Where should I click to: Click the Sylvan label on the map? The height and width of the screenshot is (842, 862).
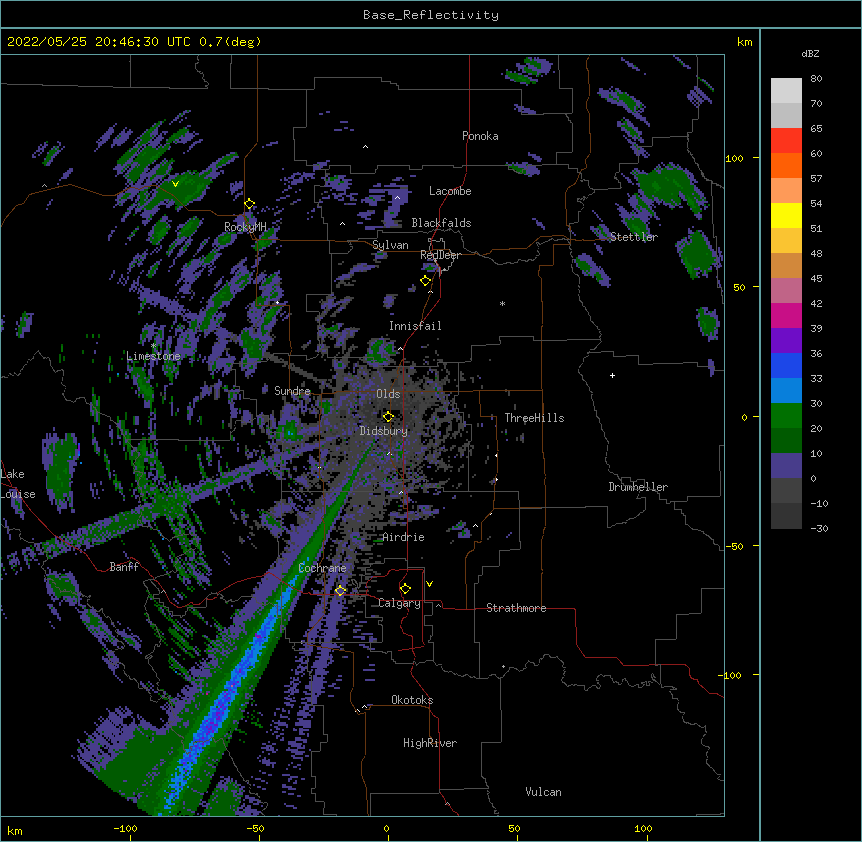[390, 245]
